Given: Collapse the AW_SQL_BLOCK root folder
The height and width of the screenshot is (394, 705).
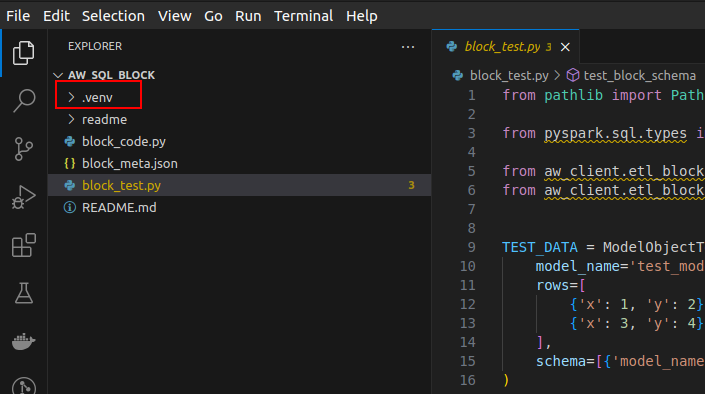Looking at the screenshot, I should pyautogui.click(x=58, y=75).
